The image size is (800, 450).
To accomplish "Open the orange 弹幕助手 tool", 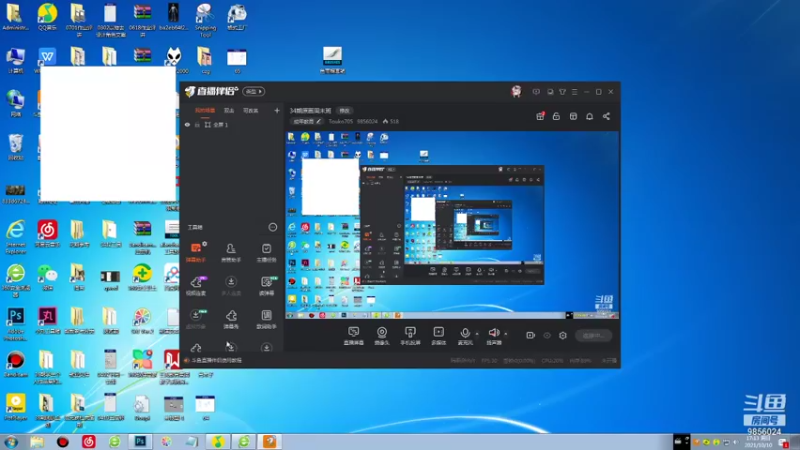I will (196, 252).
